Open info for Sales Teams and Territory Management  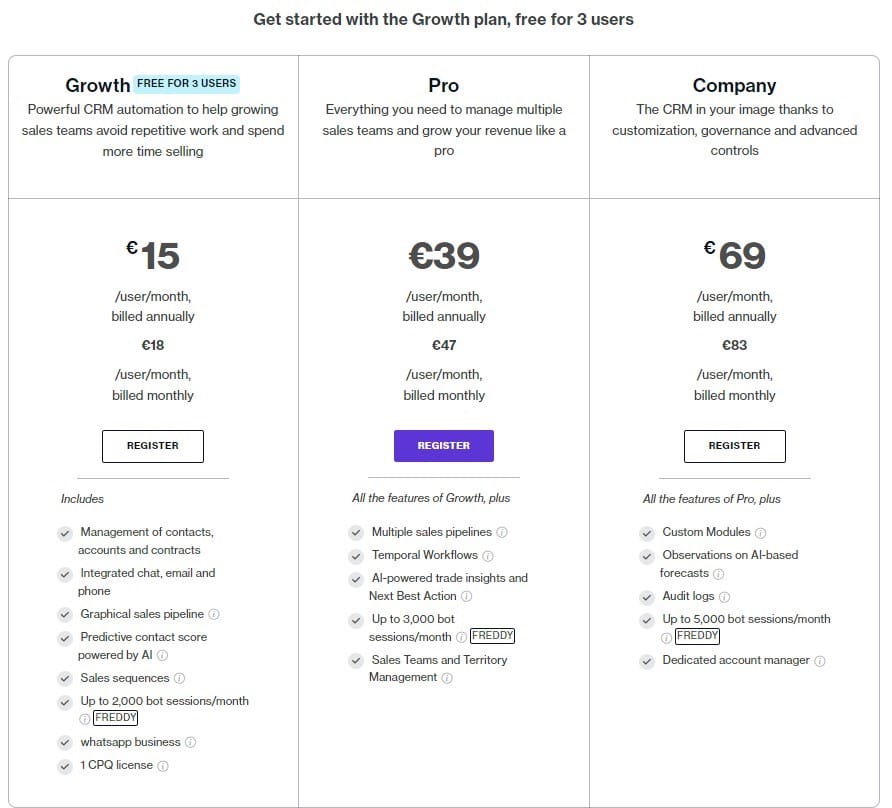pyautogui.click(x=447, y=678)
